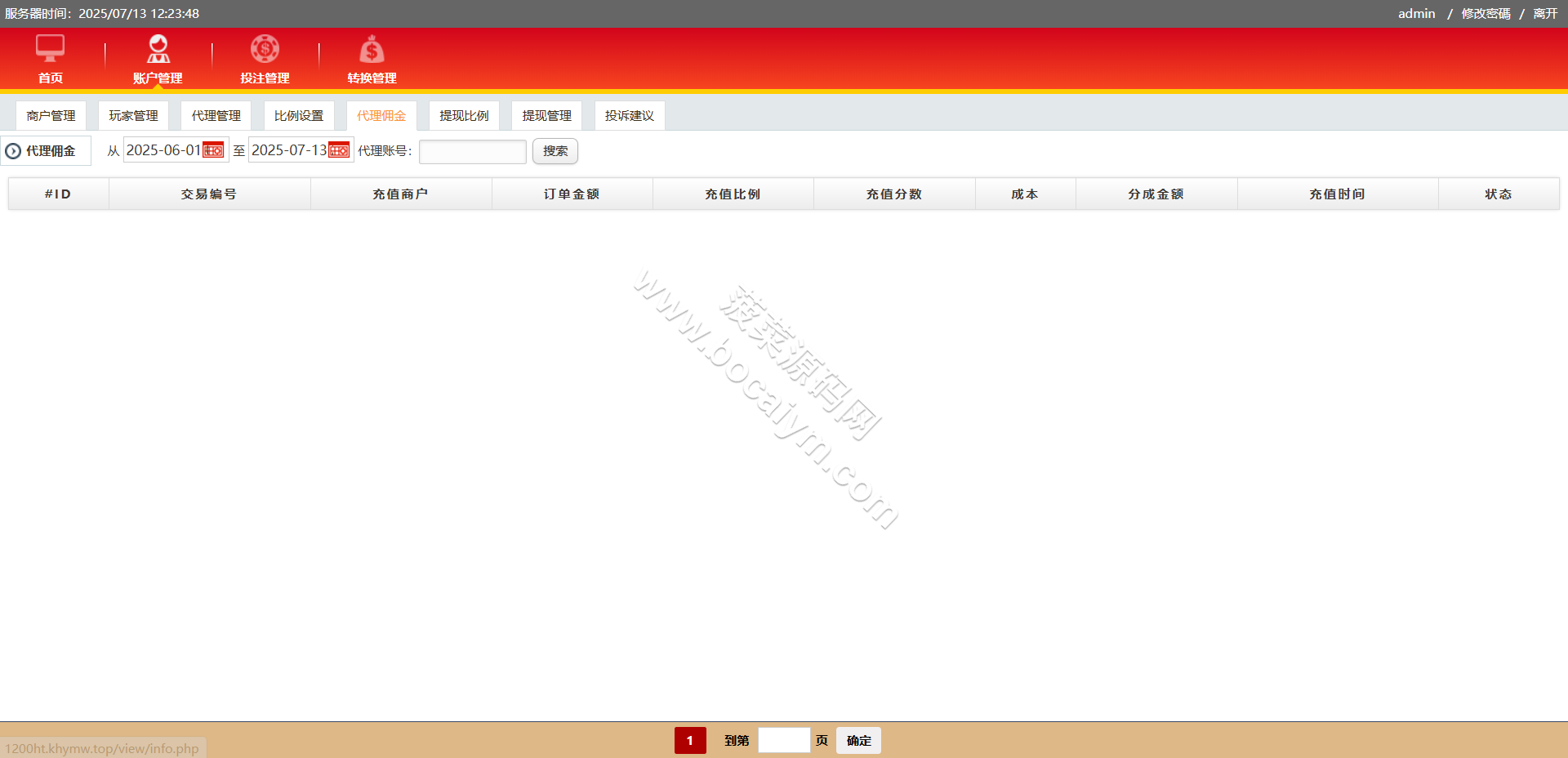This screenshot has width=1568, height=758.
Task: Switch to 代理管理 tab
Action: [216, 116]
